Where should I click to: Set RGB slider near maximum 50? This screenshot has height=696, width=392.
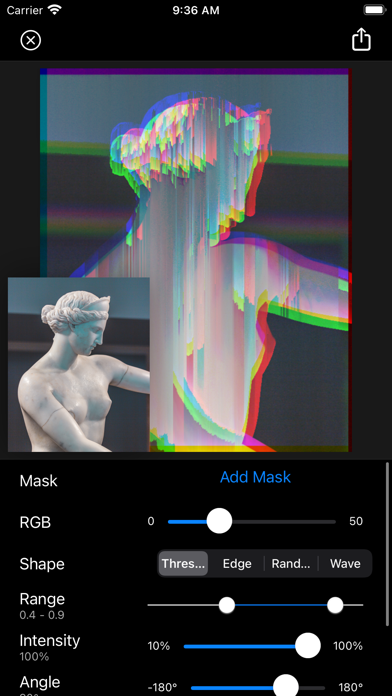(332, 522)
